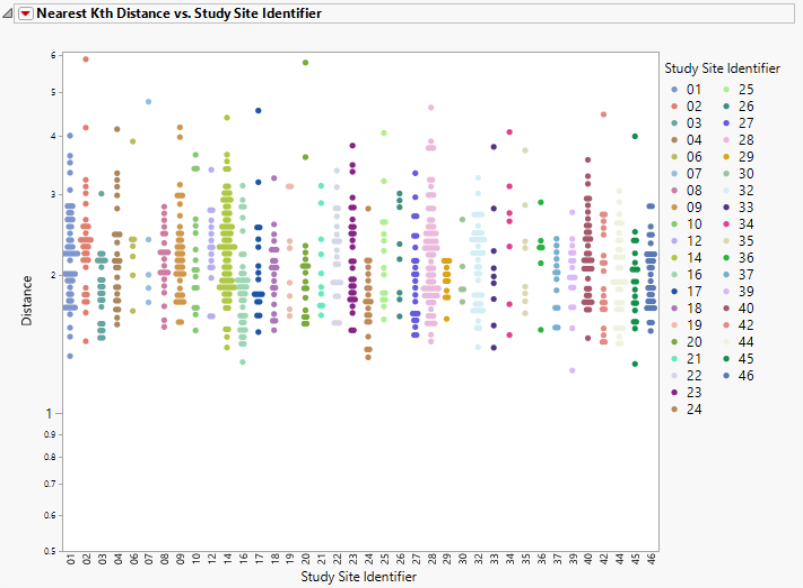Click the Study Site Identifier x-axis label
The image size is (803, 588).
(358, 577)
